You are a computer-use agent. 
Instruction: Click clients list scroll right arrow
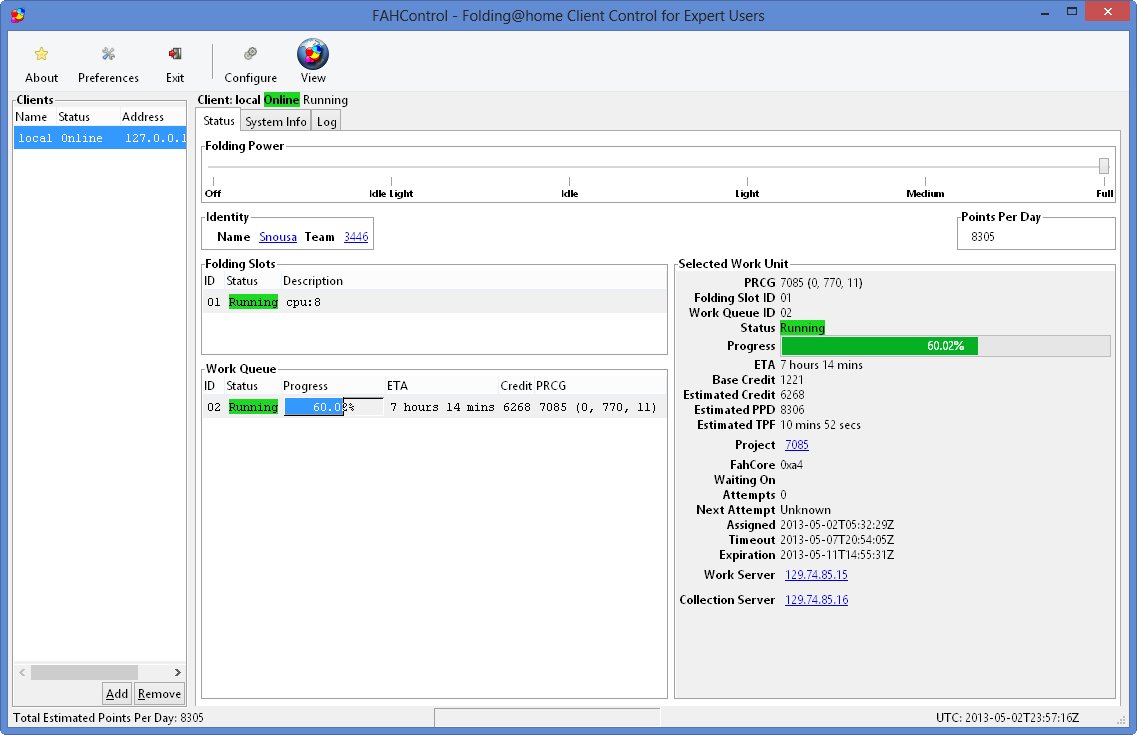pos(178,673)
